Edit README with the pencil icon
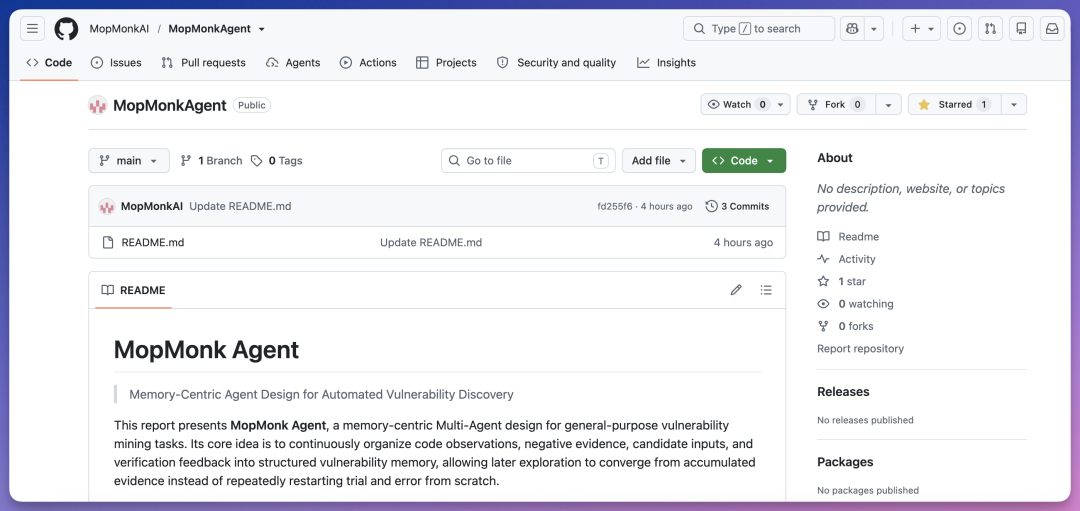1080x511 pixels. (x=736, y=290)
